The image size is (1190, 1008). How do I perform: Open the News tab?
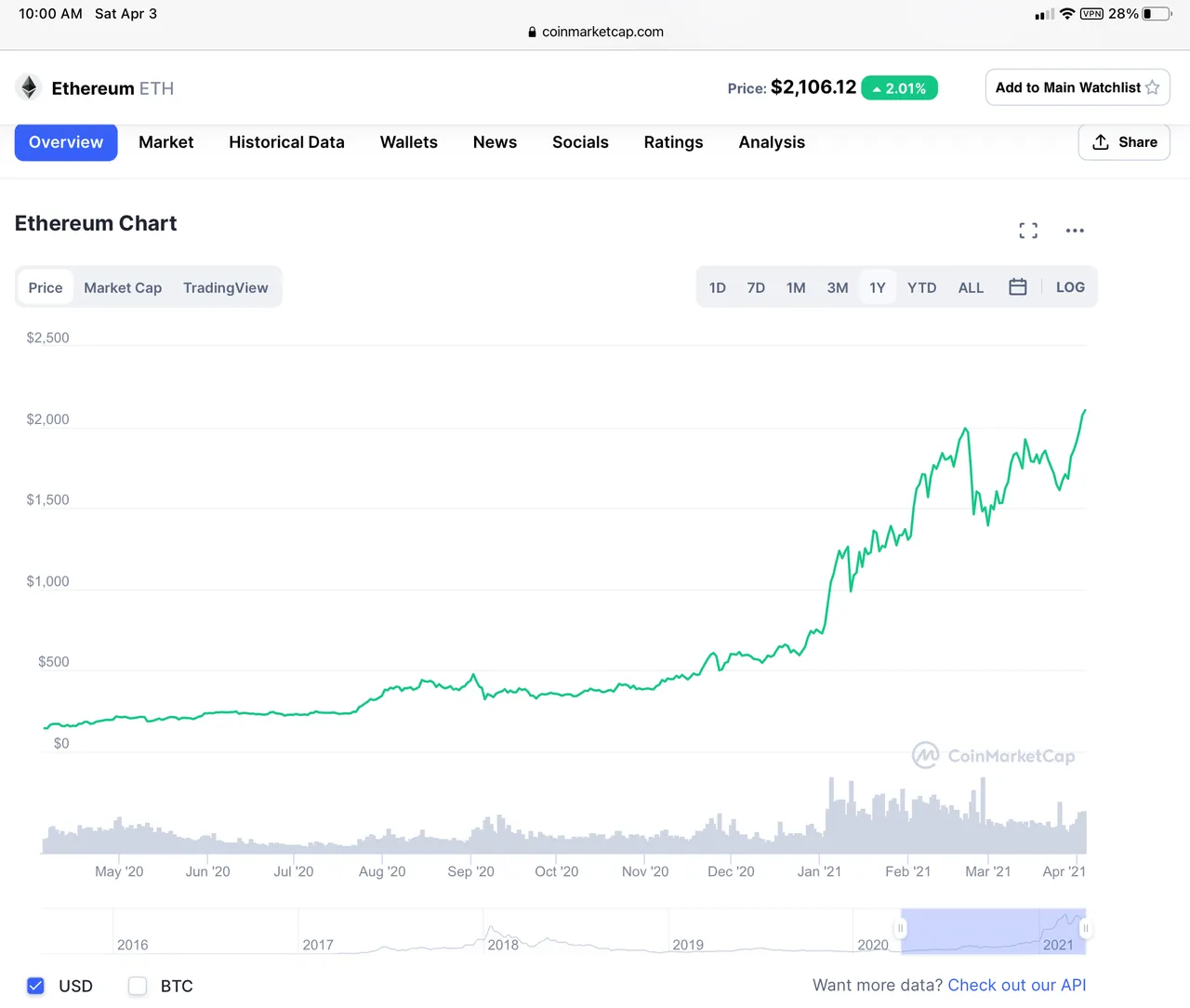coord(495,142)
